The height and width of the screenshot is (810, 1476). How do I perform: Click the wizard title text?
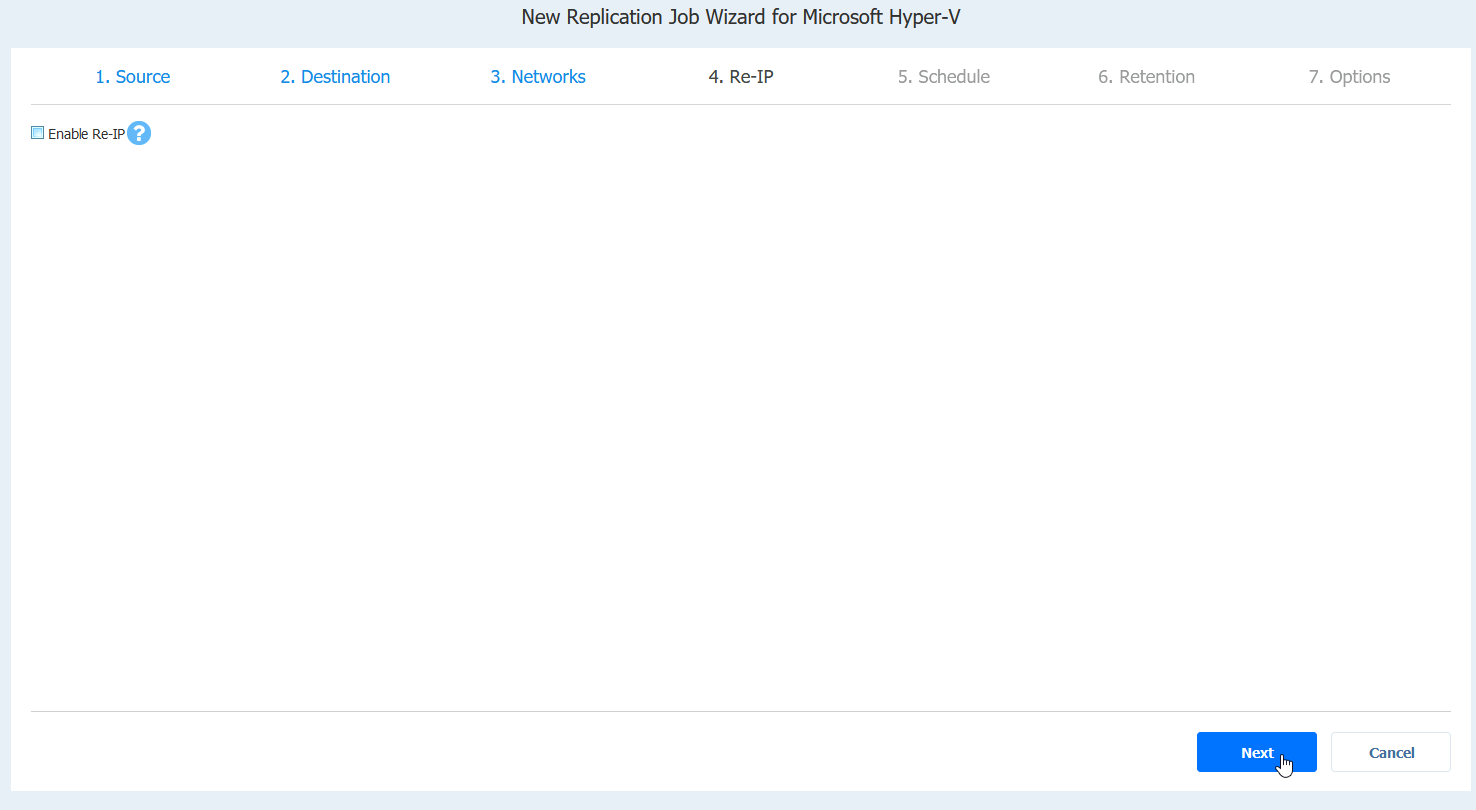tap(741, 18)
